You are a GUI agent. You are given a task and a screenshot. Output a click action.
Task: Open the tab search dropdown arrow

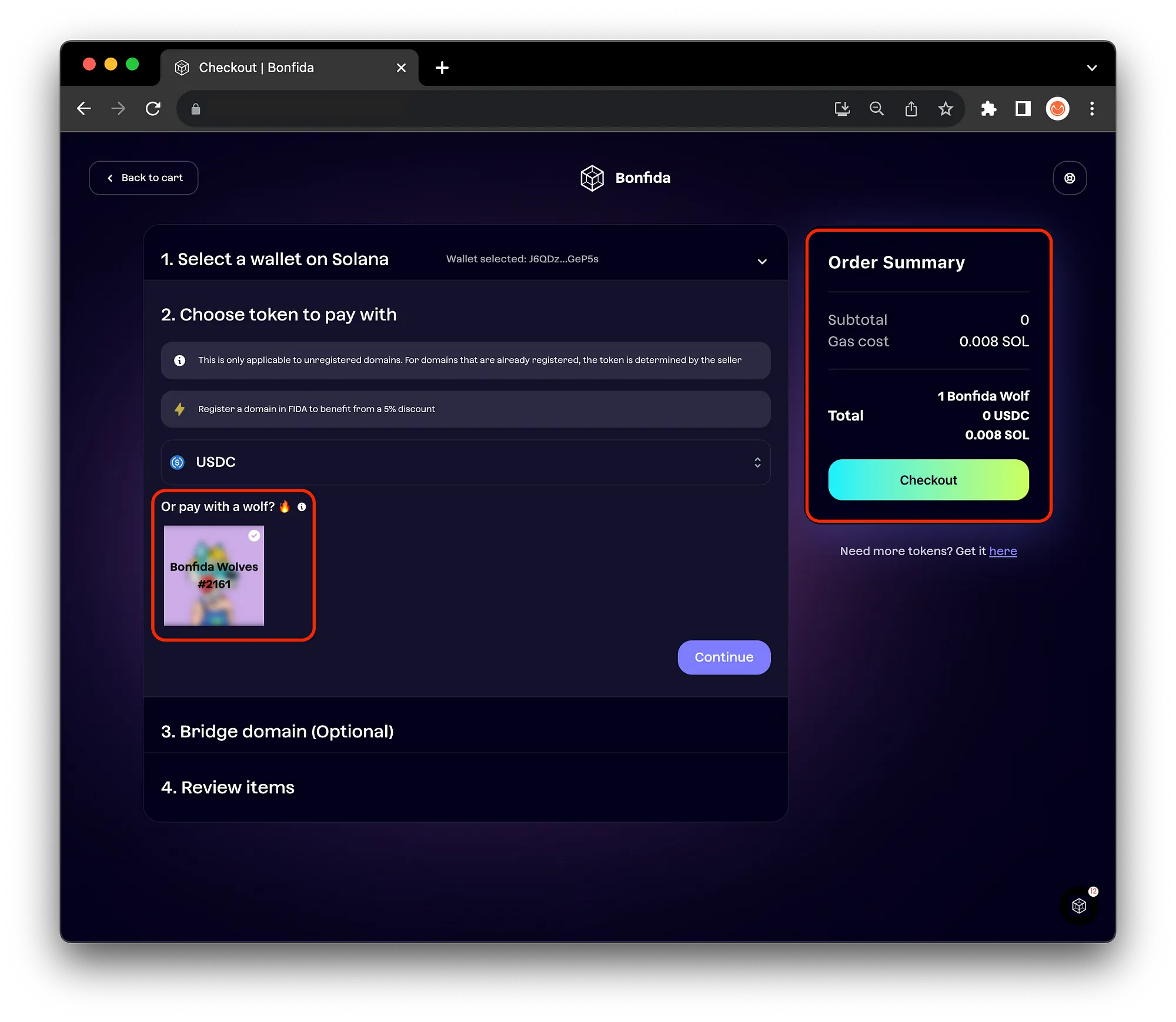[1092, 68]
